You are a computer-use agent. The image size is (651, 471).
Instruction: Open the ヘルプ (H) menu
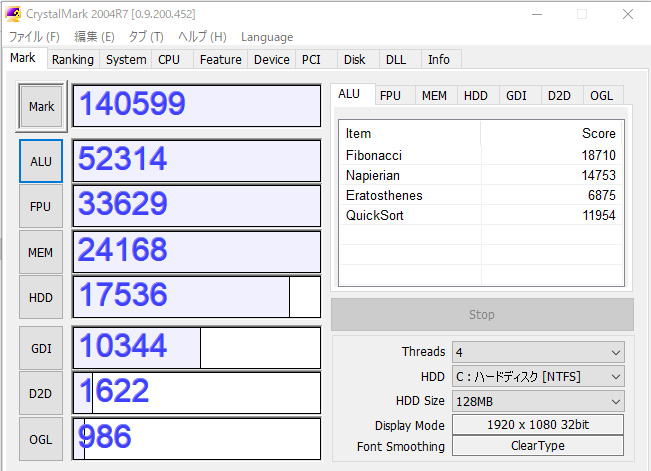[x=202, y=37]
